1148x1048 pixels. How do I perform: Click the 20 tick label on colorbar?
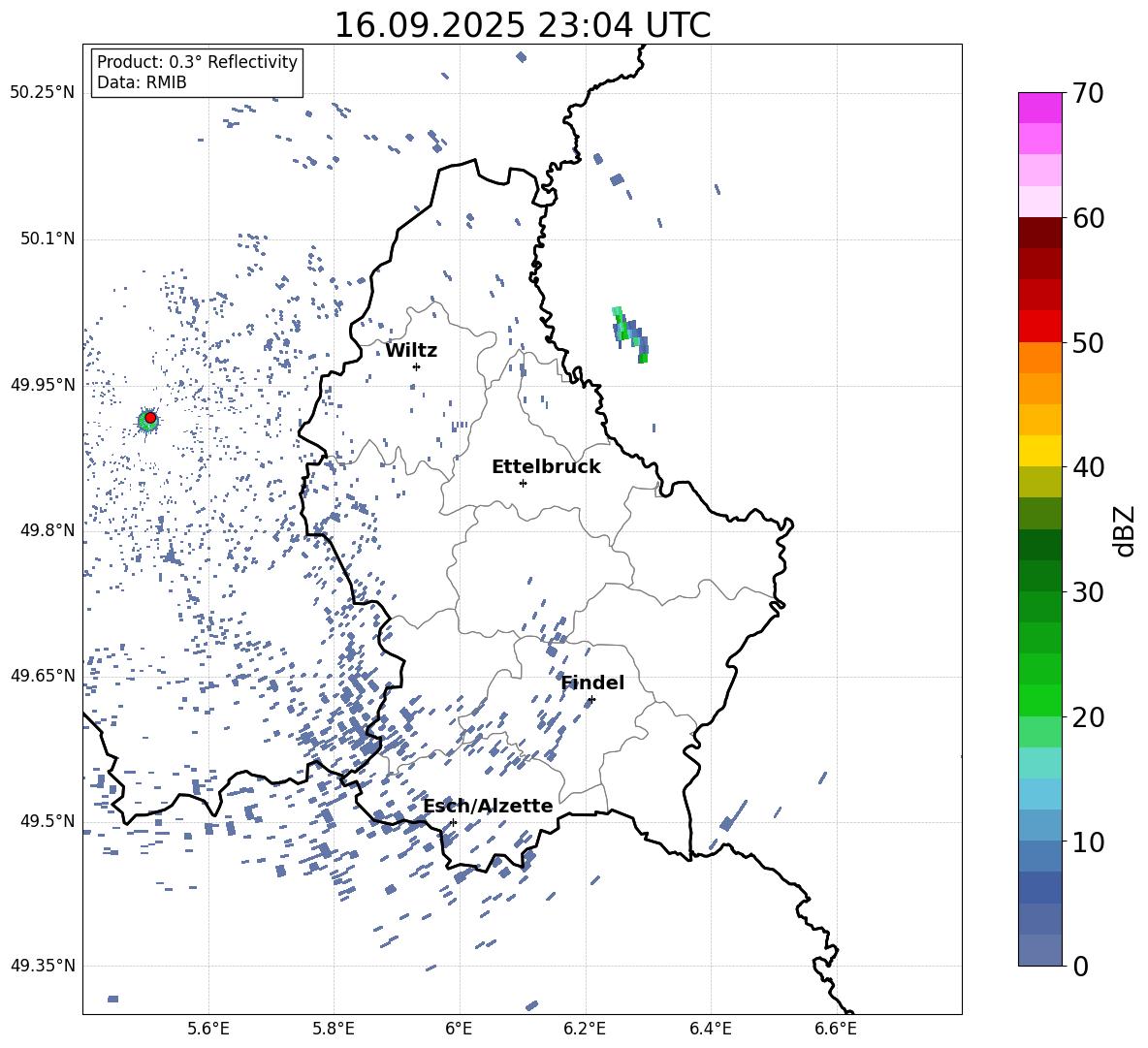click(1087, 716)
